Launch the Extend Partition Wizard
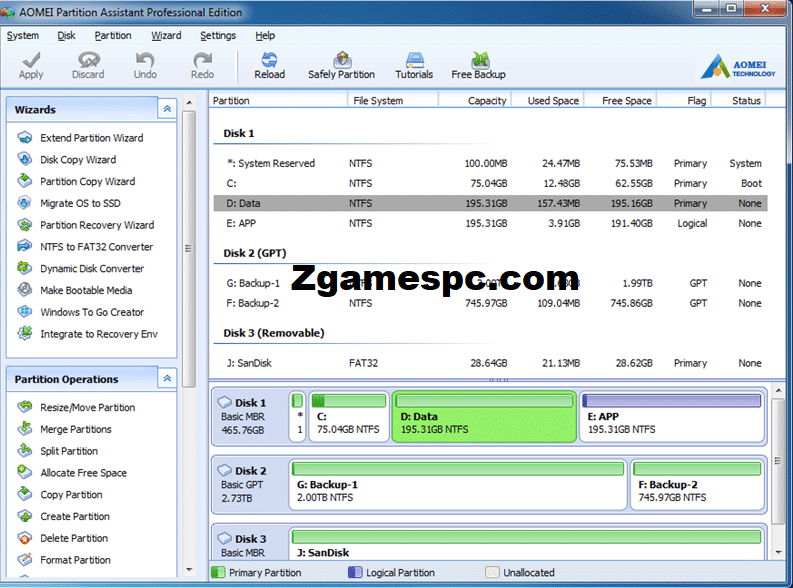 (x=92, y=138)
